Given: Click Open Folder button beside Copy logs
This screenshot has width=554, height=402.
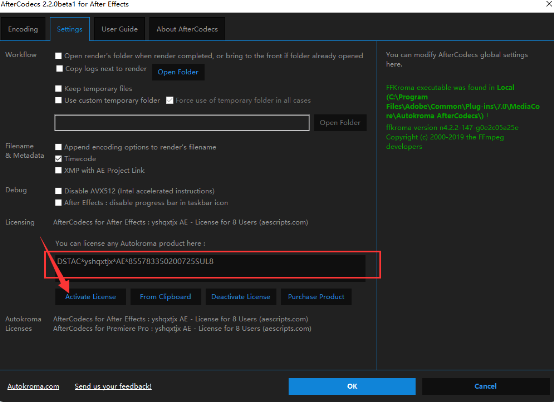Looking at the screenshot, I should 178,72.
